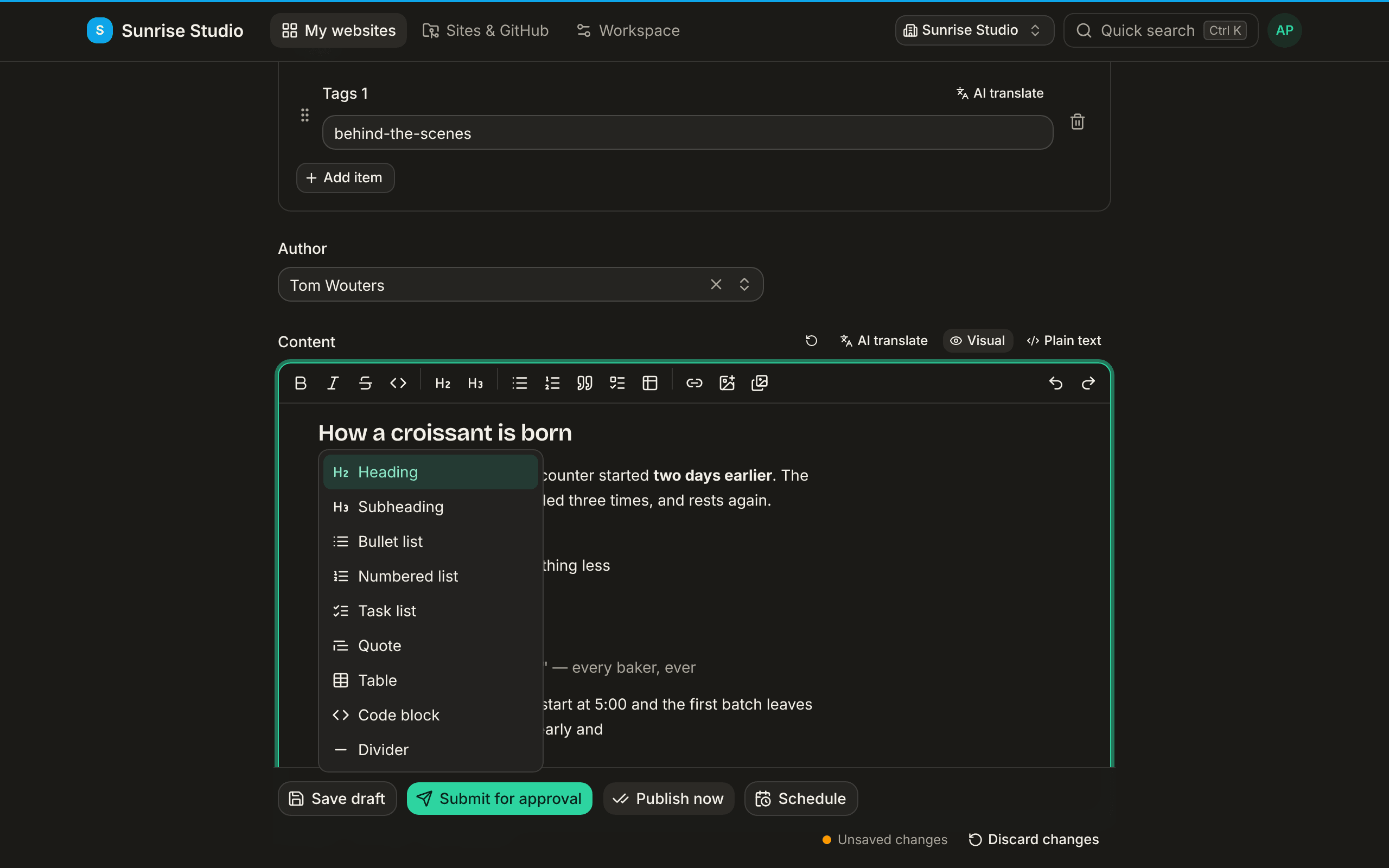Choose Table from the block menu
This screenshot has height=868, width=1389.
point(430,680)
